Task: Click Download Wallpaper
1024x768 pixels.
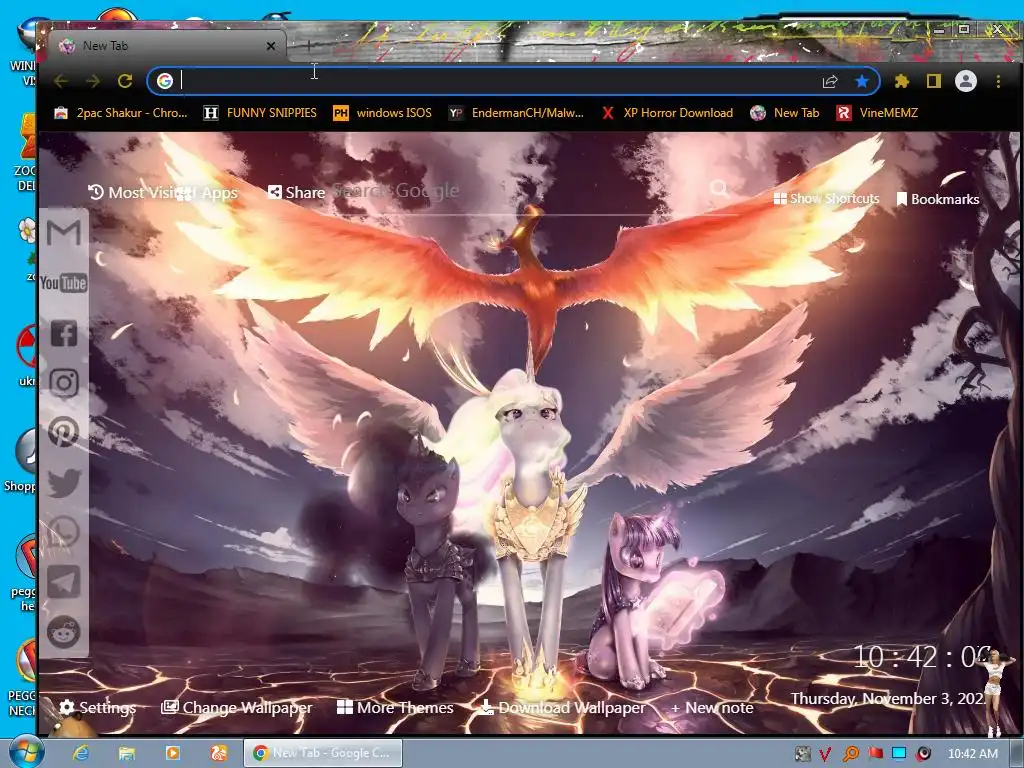Action: pos(563,707)
